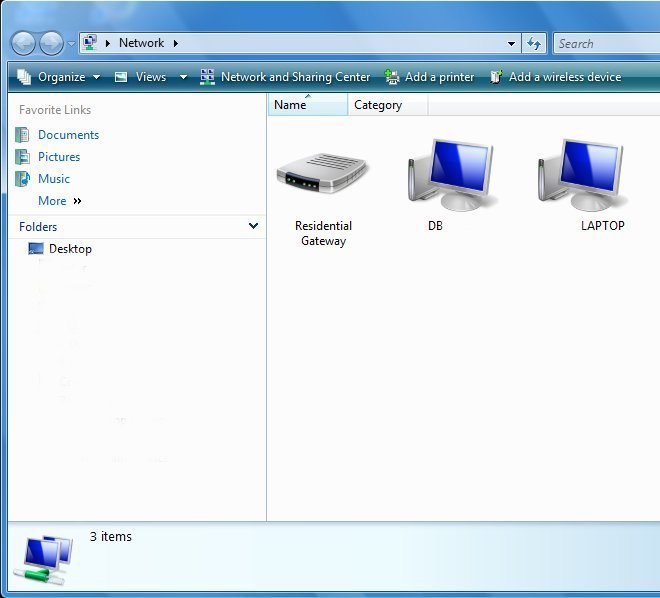Choose Add a printer
Viewport: 660px width, 598px height.
439,77
